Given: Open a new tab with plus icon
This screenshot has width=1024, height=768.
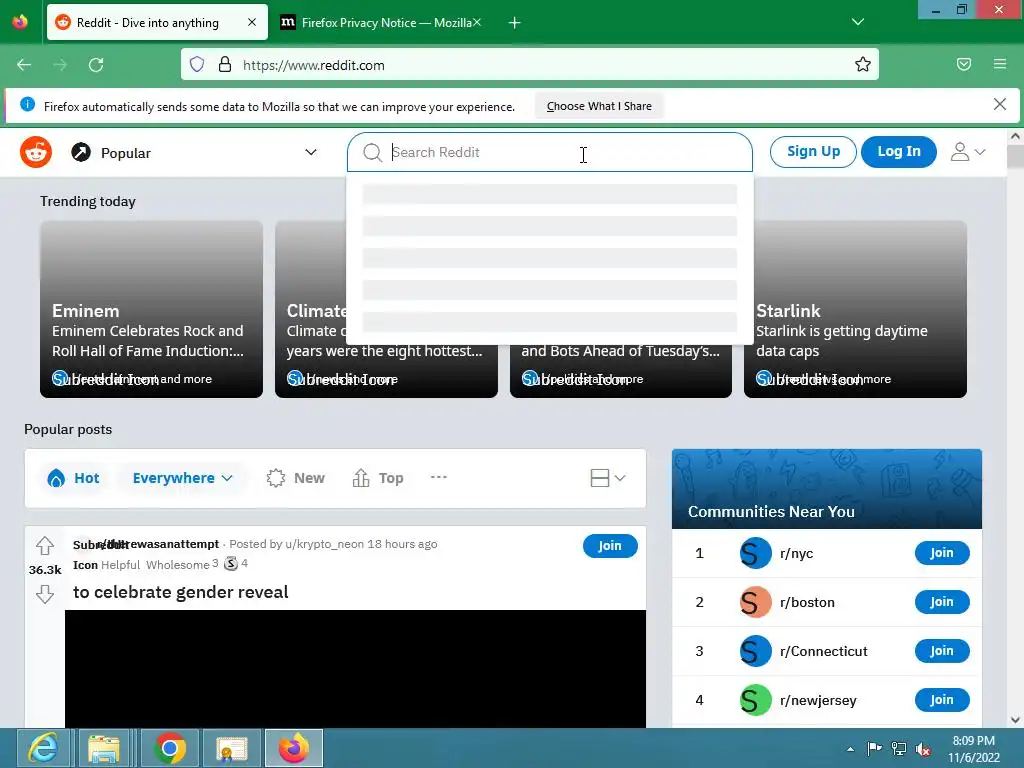Looking at the screenshot, I should pos(515,23).
